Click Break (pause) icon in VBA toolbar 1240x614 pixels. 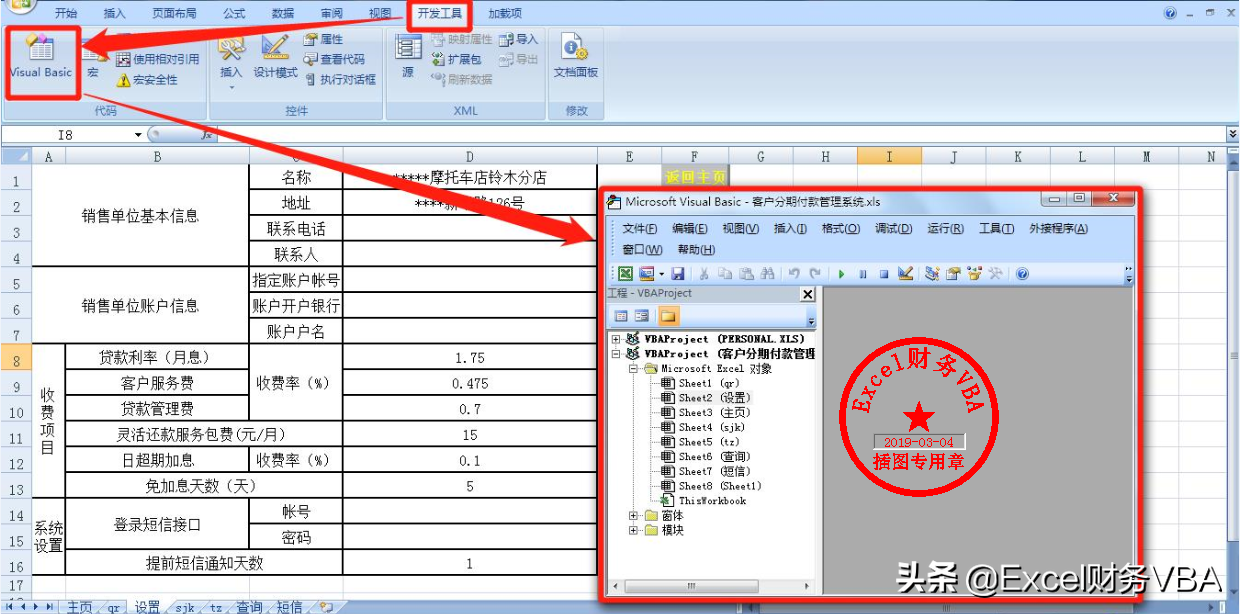point(862,273)
